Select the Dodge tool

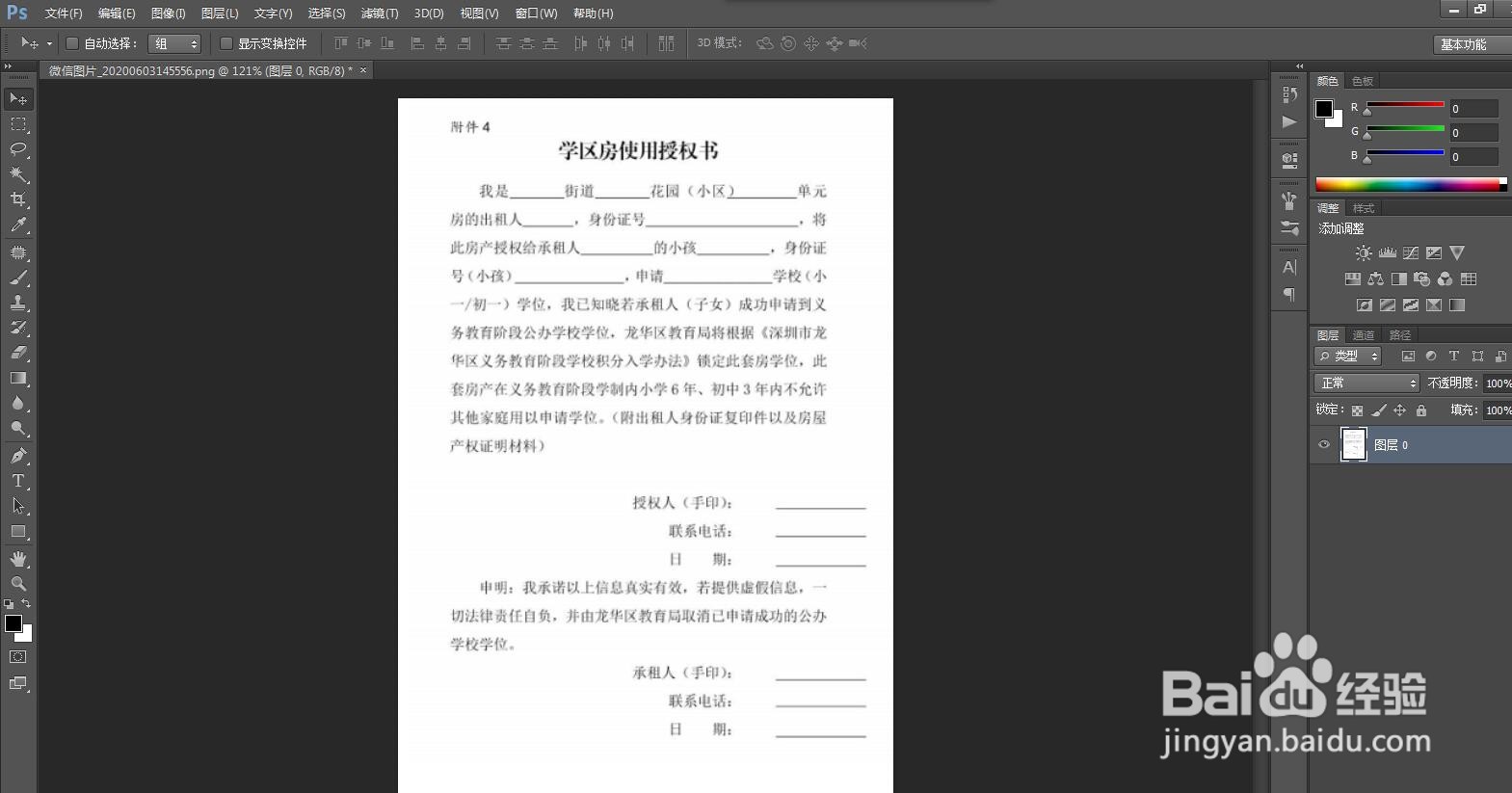pos(18,428)
